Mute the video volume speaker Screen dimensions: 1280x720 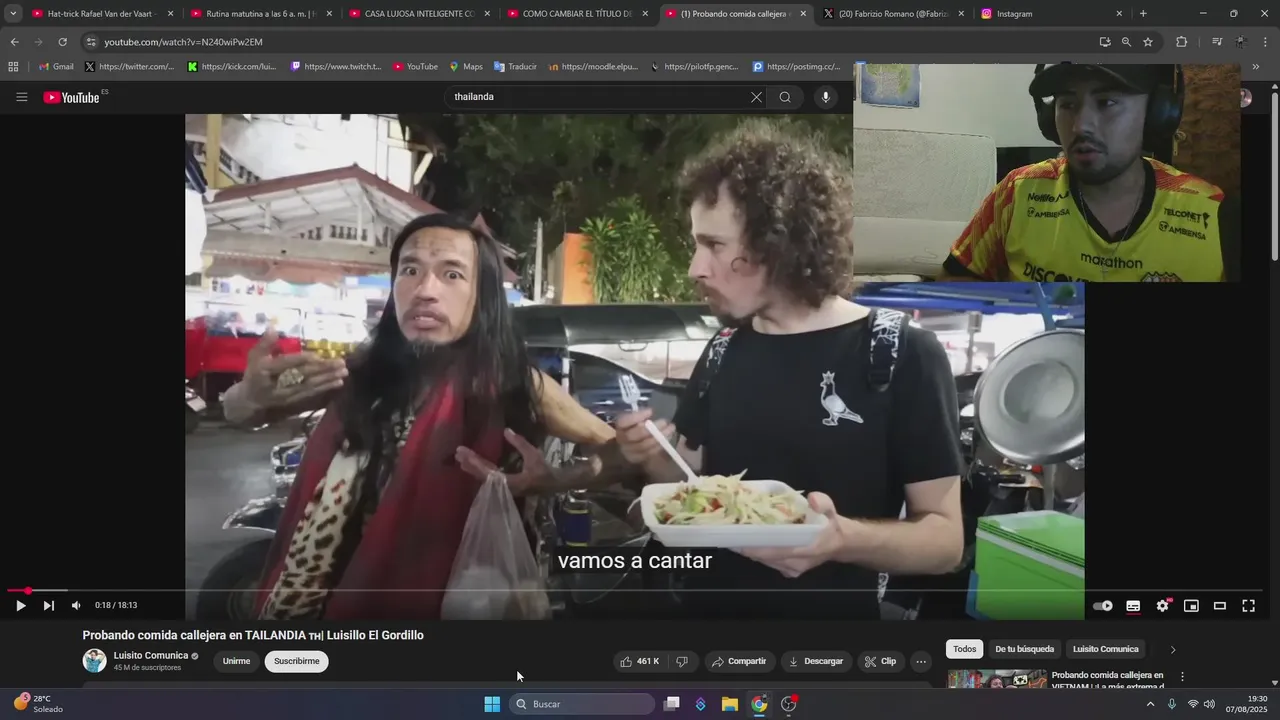(76, 605)
